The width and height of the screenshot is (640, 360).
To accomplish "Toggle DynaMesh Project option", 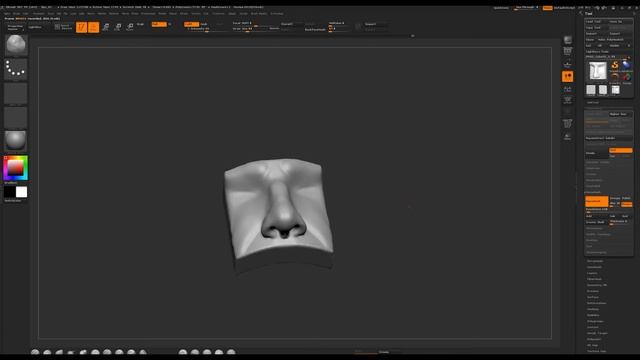I will tap(627, 203).
